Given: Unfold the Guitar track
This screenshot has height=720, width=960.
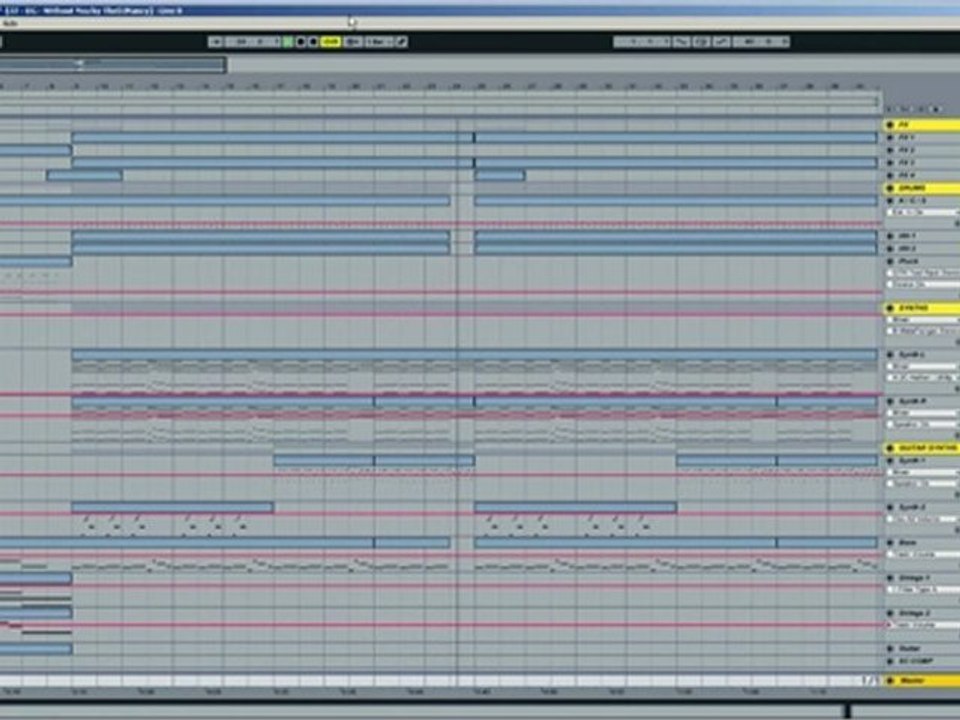Looking at the screenshot, I should point(890,648).
